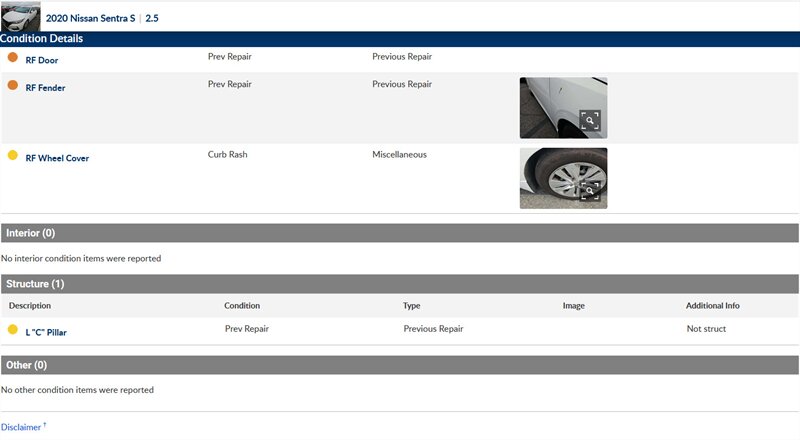Collapse the Other (0) section header
The height and width of the screenshot is (440, 800).
coord(400,365)
